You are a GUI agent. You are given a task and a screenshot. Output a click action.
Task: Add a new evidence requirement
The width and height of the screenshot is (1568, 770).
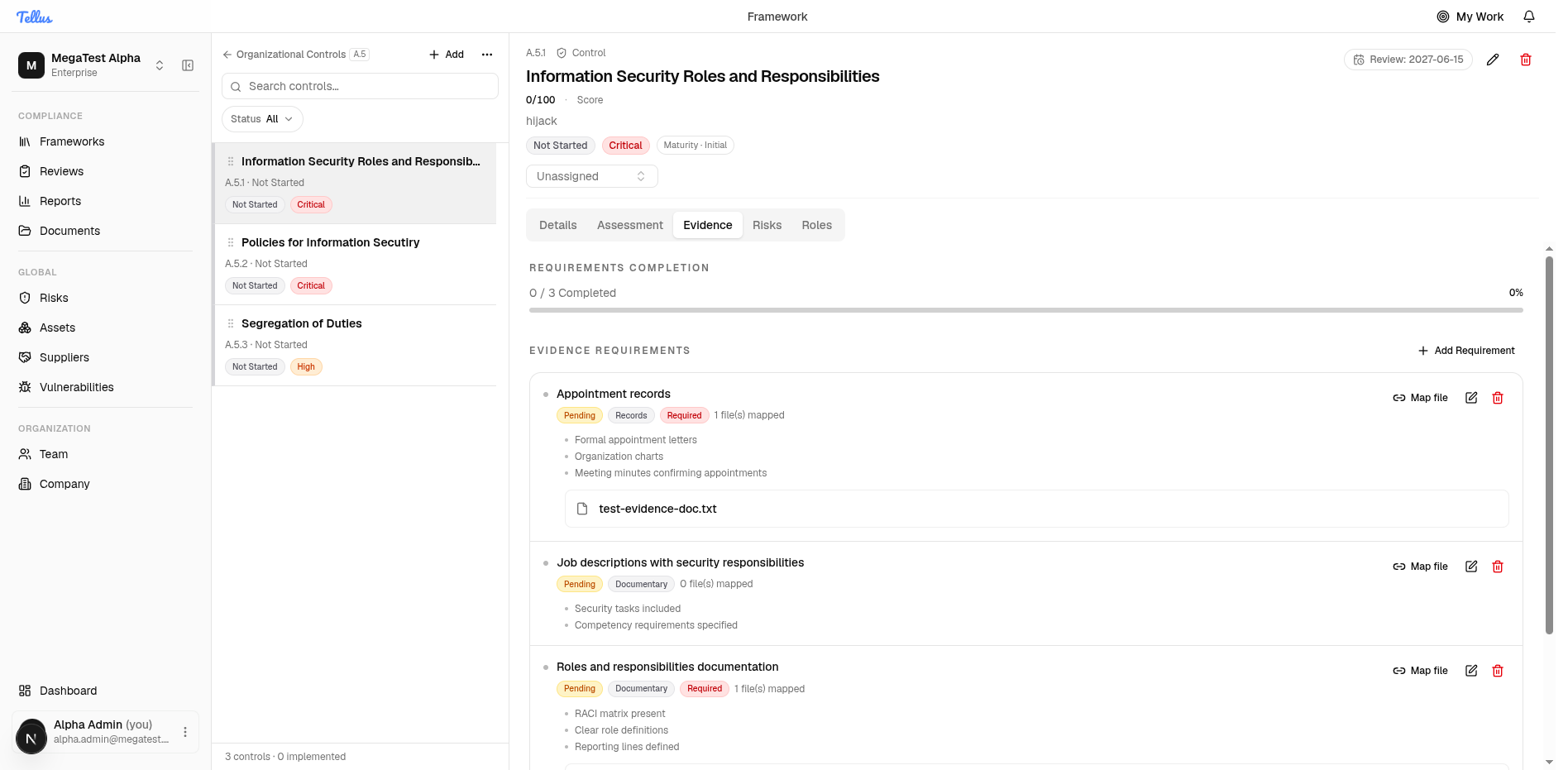tap(1466, 351)
